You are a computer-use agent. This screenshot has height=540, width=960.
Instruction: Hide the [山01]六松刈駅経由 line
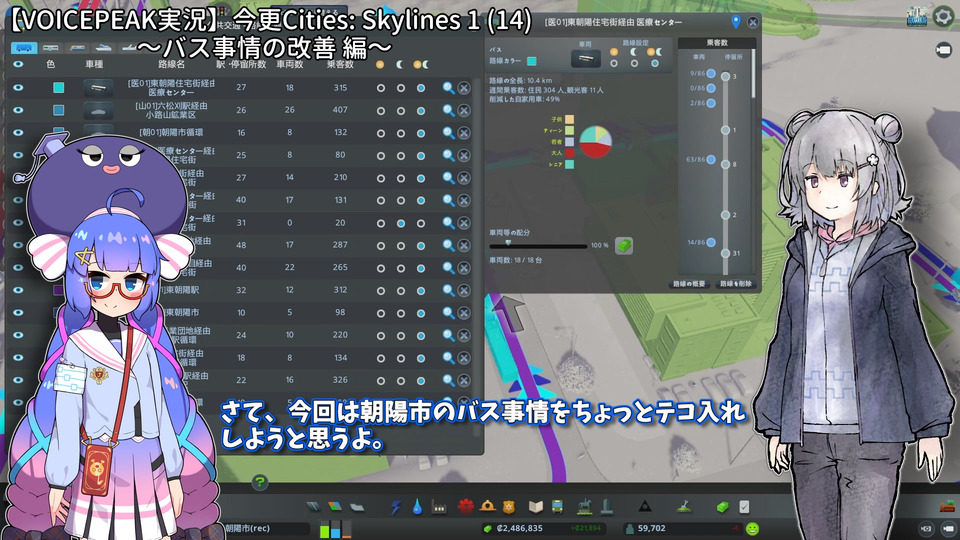pos(18,110)
